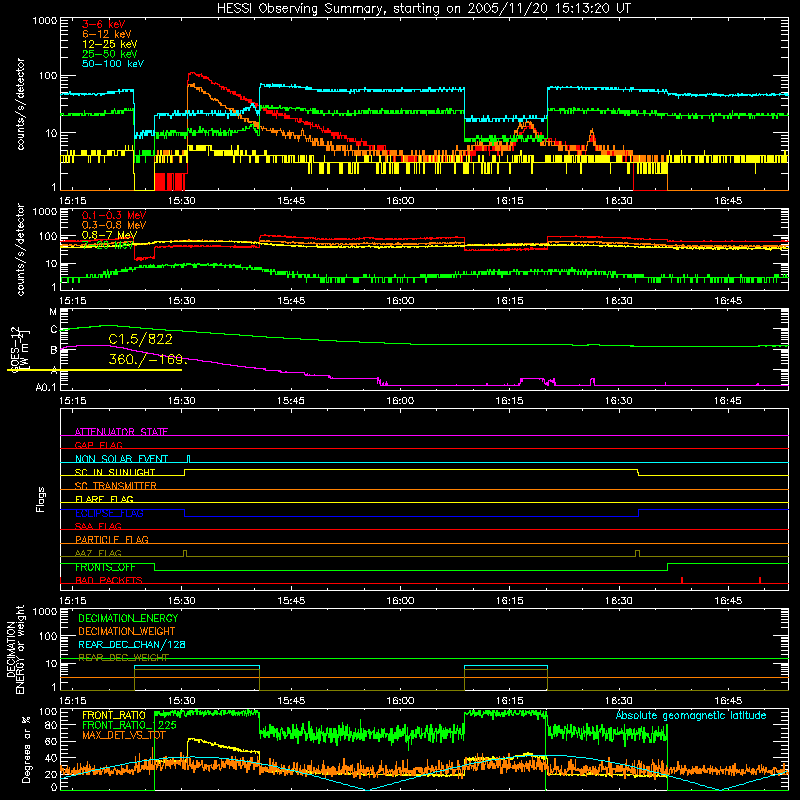Viewport: 800px width, 800px height.
Task: Click the AAZ_FLAG label
Action: pyautogui.click(x=98, y=553)
